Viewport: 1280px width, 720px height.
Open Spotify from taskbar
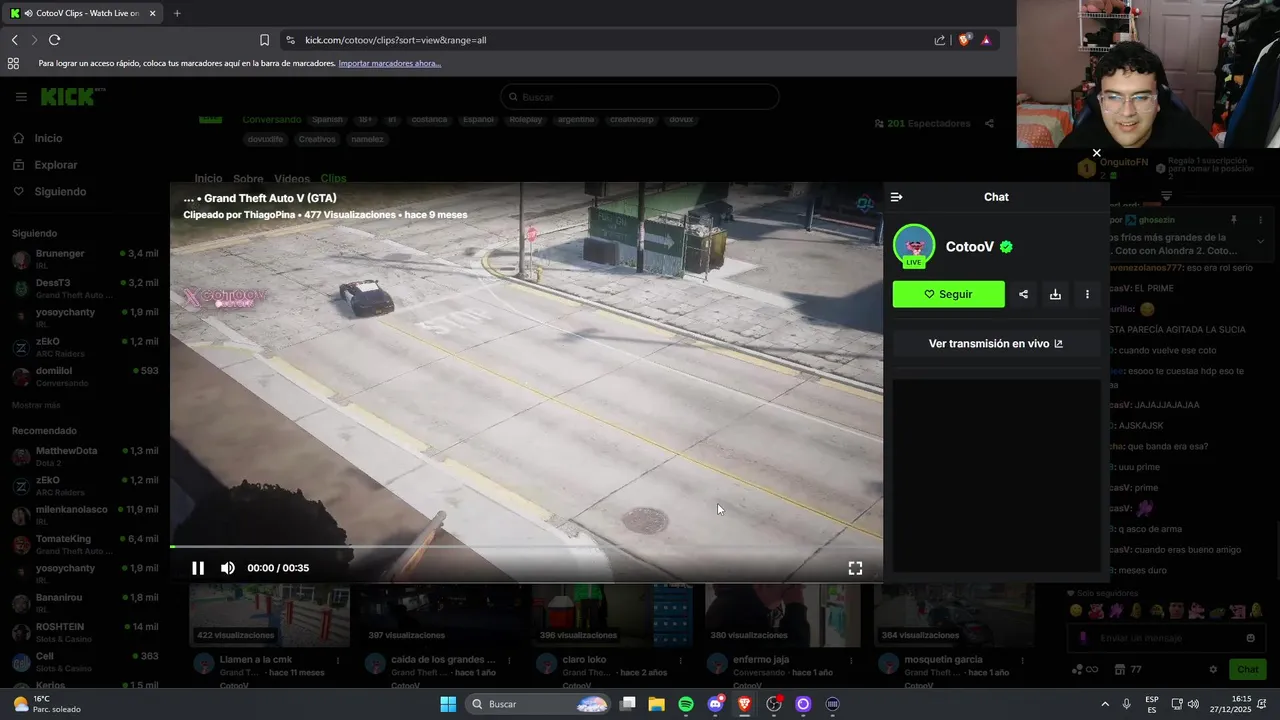click(x=686, y=704)
